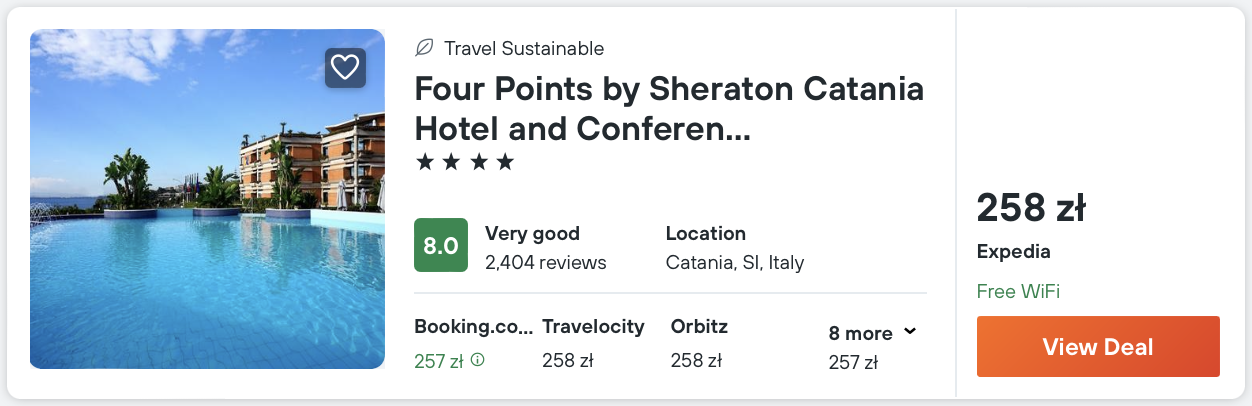Click the Free WiFi amenity text

point(1017,292)
